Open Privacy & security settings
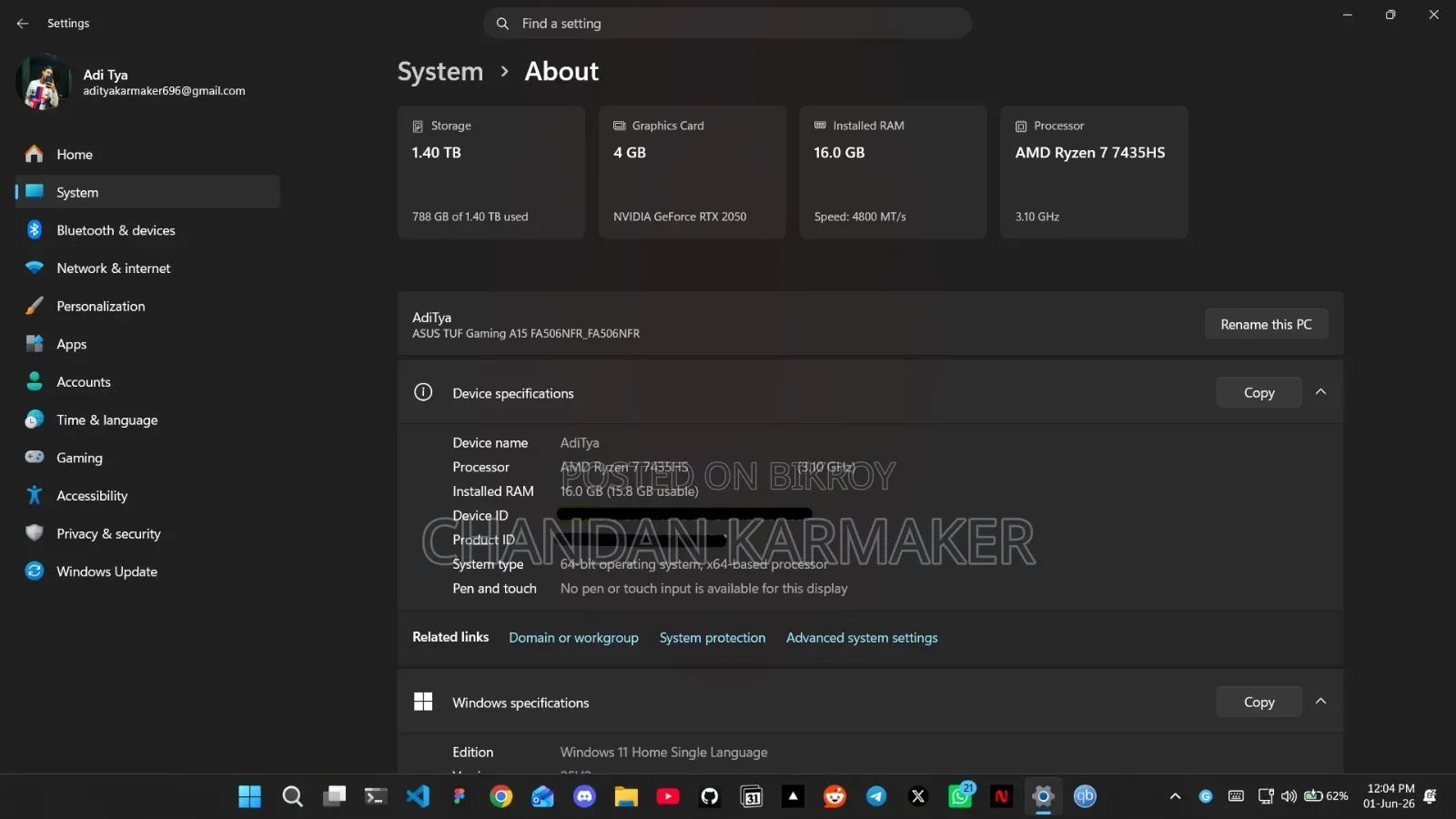 (147, 534)
